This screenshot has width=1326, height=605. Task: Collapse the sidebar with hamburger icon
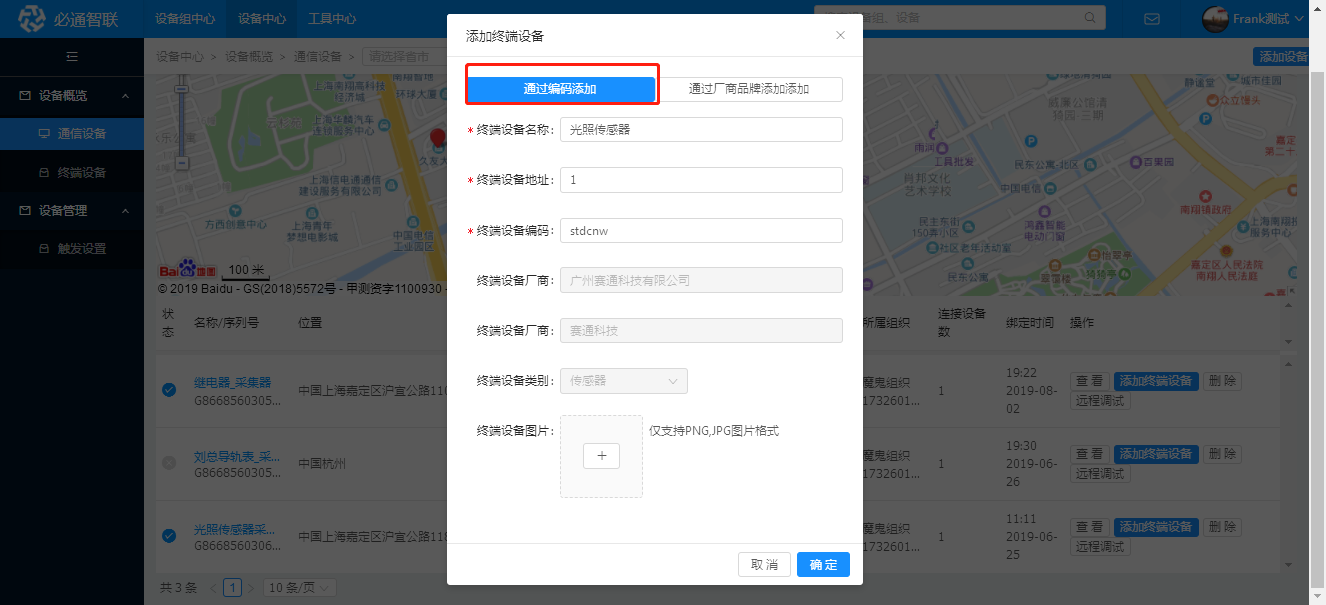(71, 57)
